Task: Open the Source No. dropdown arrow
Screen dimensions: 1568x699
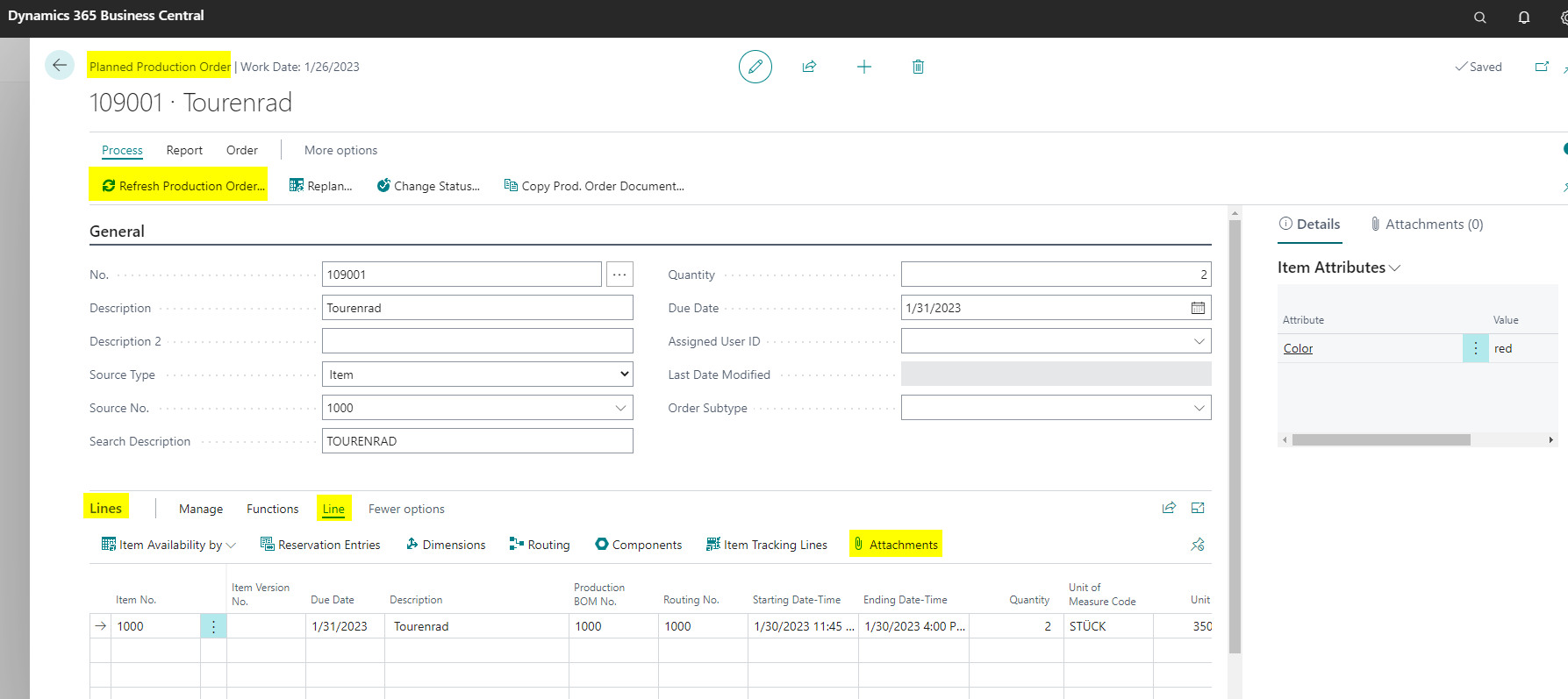Action: pos(620,408)
